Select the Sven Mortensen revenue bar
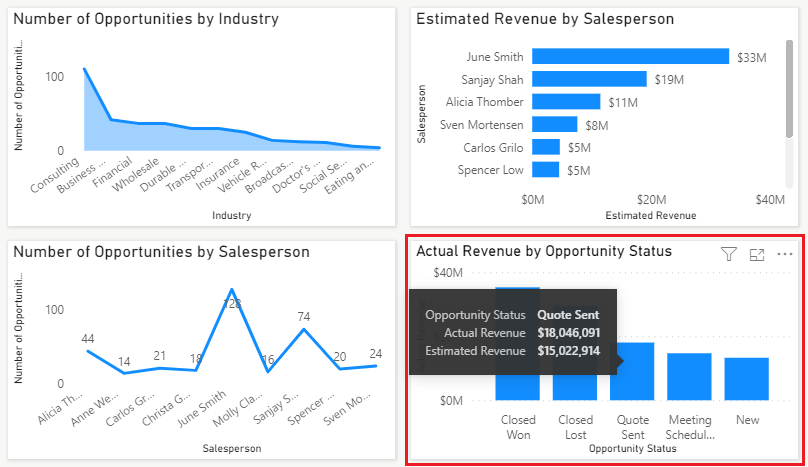The image size is (808, 467). pyautogui.click(x=554, y=124)
